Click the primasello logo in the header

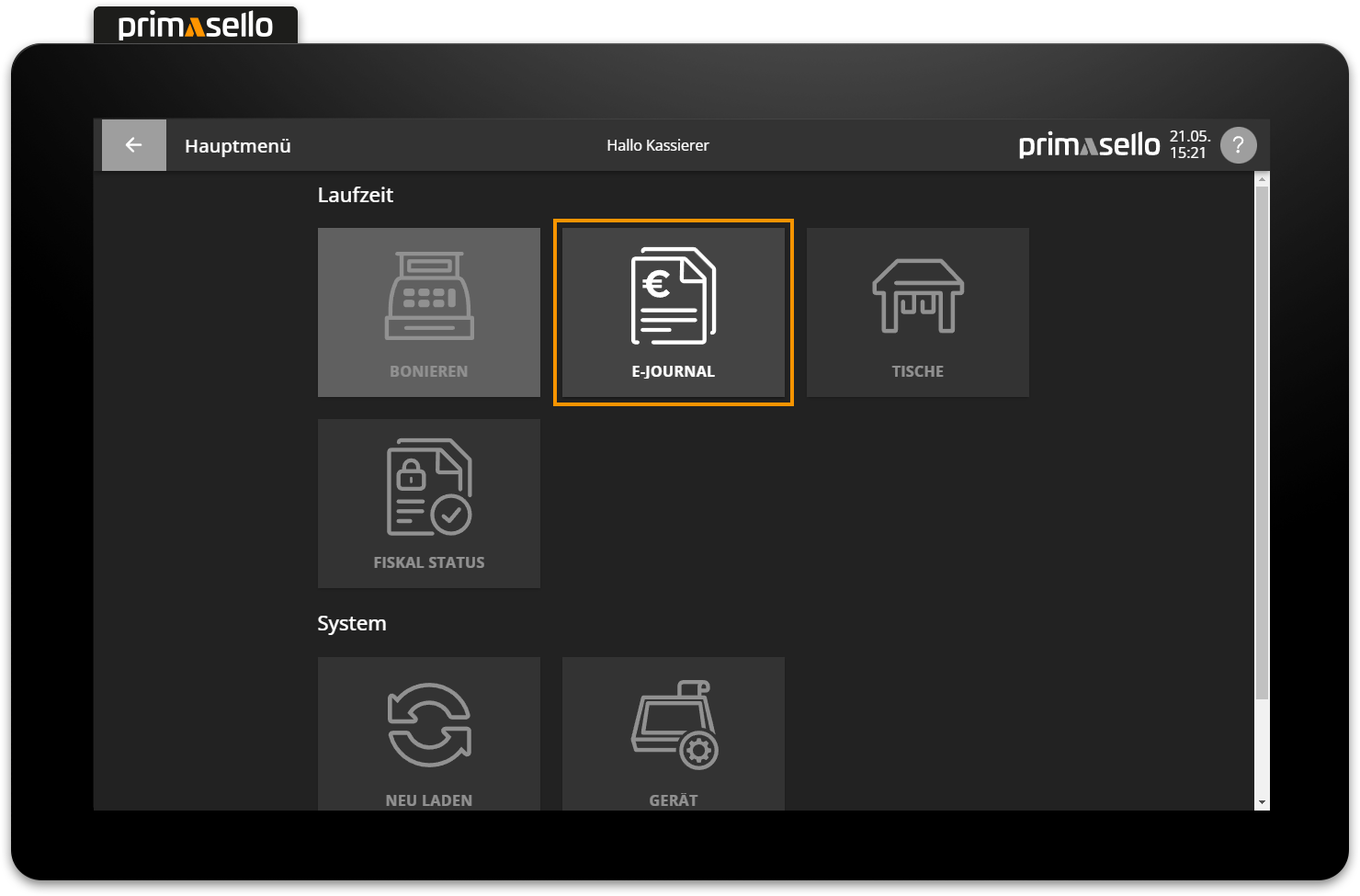pos(1089,145)
